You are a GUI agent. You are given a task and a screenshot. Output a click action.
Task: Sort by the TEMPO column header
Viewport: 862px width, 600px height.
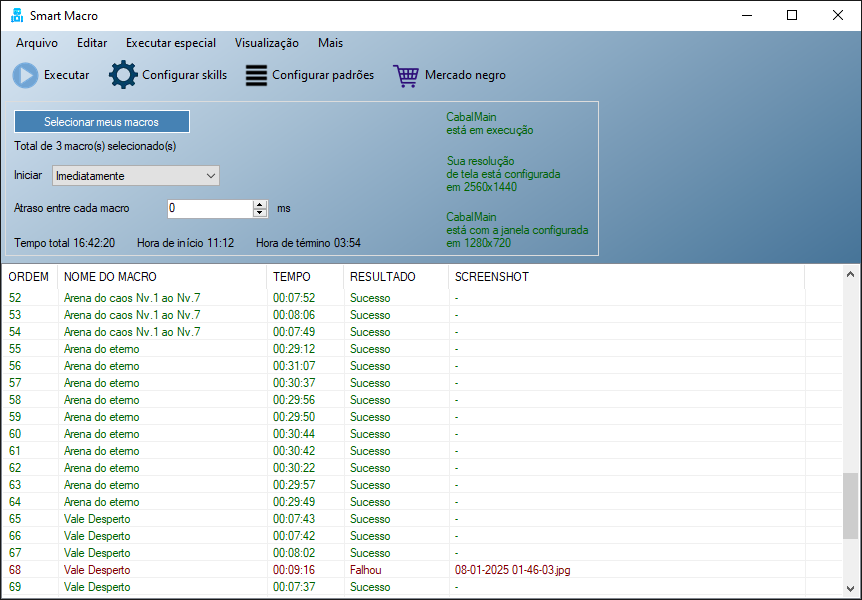click(x=292, y=277)
